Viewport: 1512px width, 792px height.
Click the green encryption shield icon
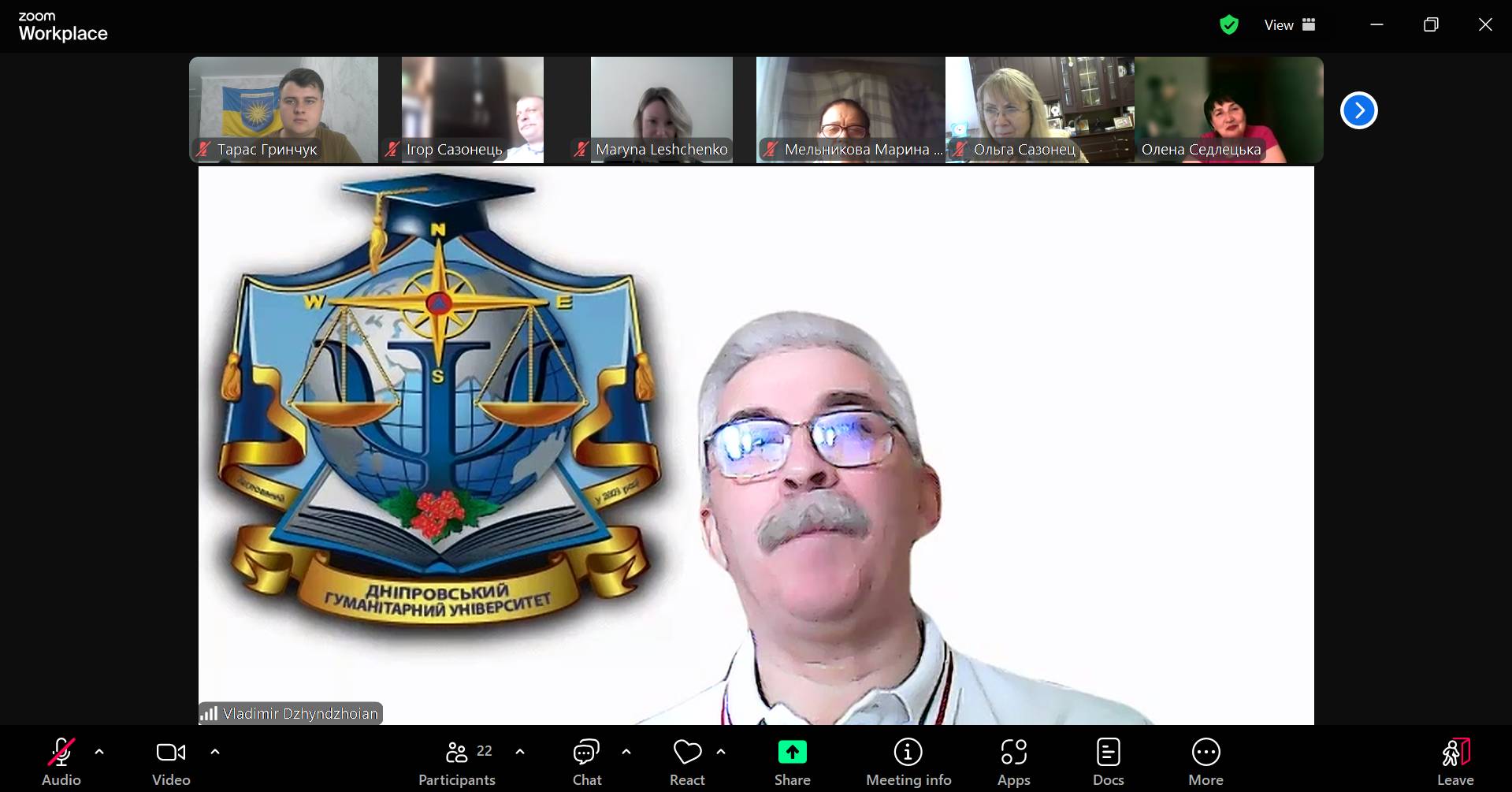[x=1228, y=25]
